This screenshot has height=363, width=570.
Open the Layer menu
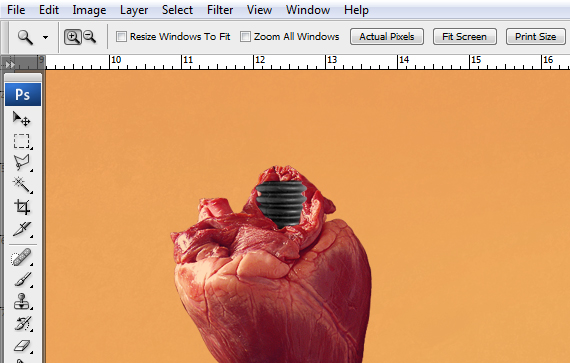[x=134, y=10]
